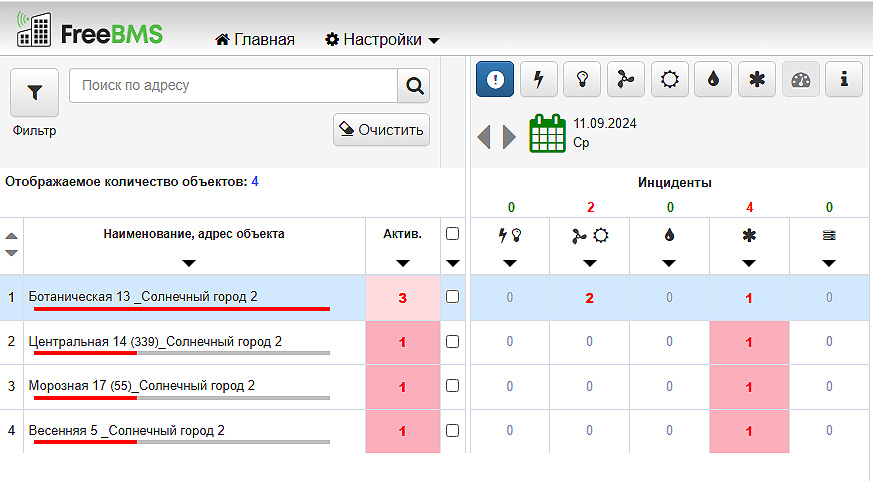Click the fan-sun column header icon
The height and width of the screenshot is (481, 873).
(590, 235)
